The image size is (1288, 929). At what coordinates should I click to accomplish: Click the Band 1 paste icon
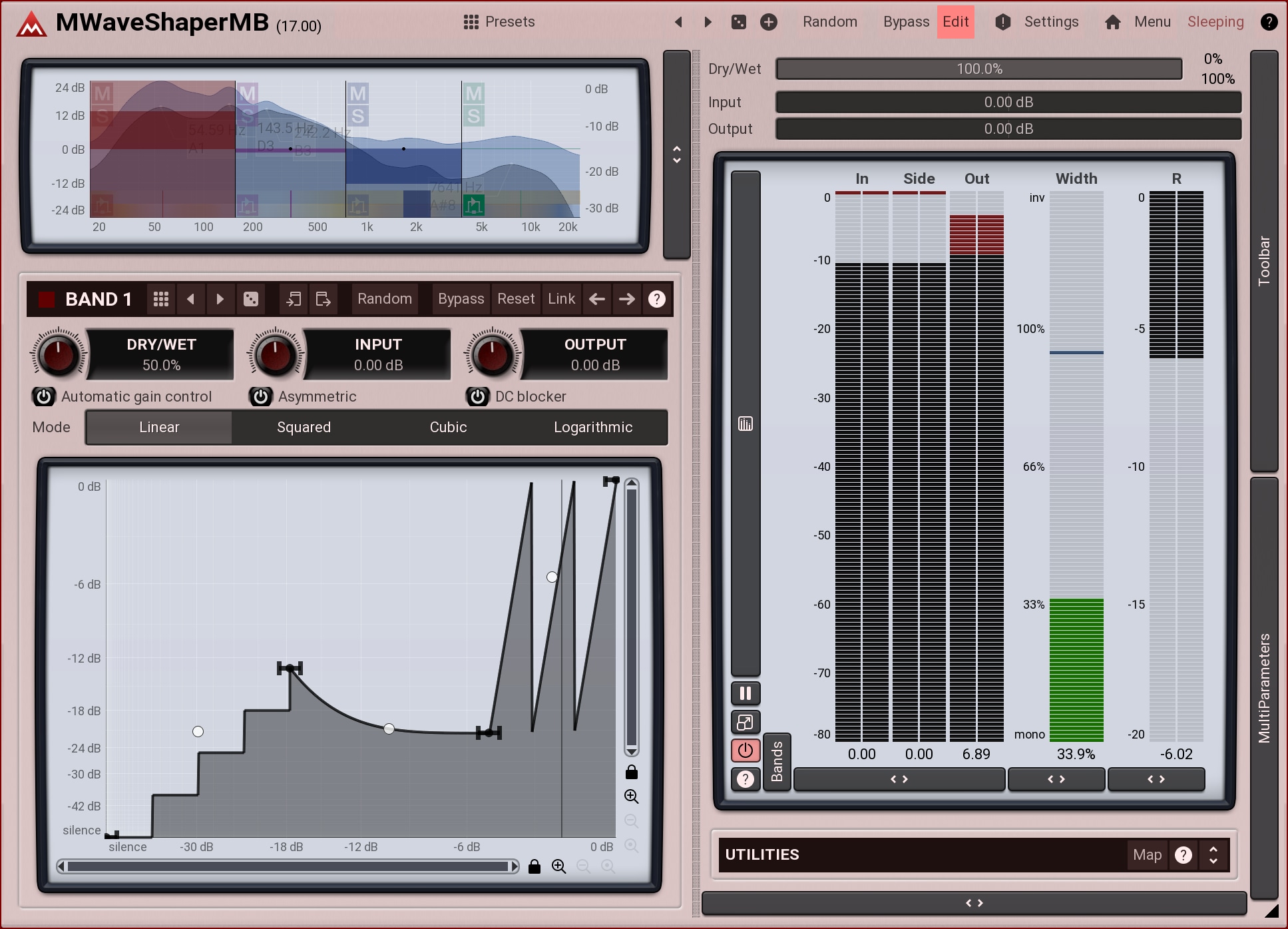click(323, 299)
